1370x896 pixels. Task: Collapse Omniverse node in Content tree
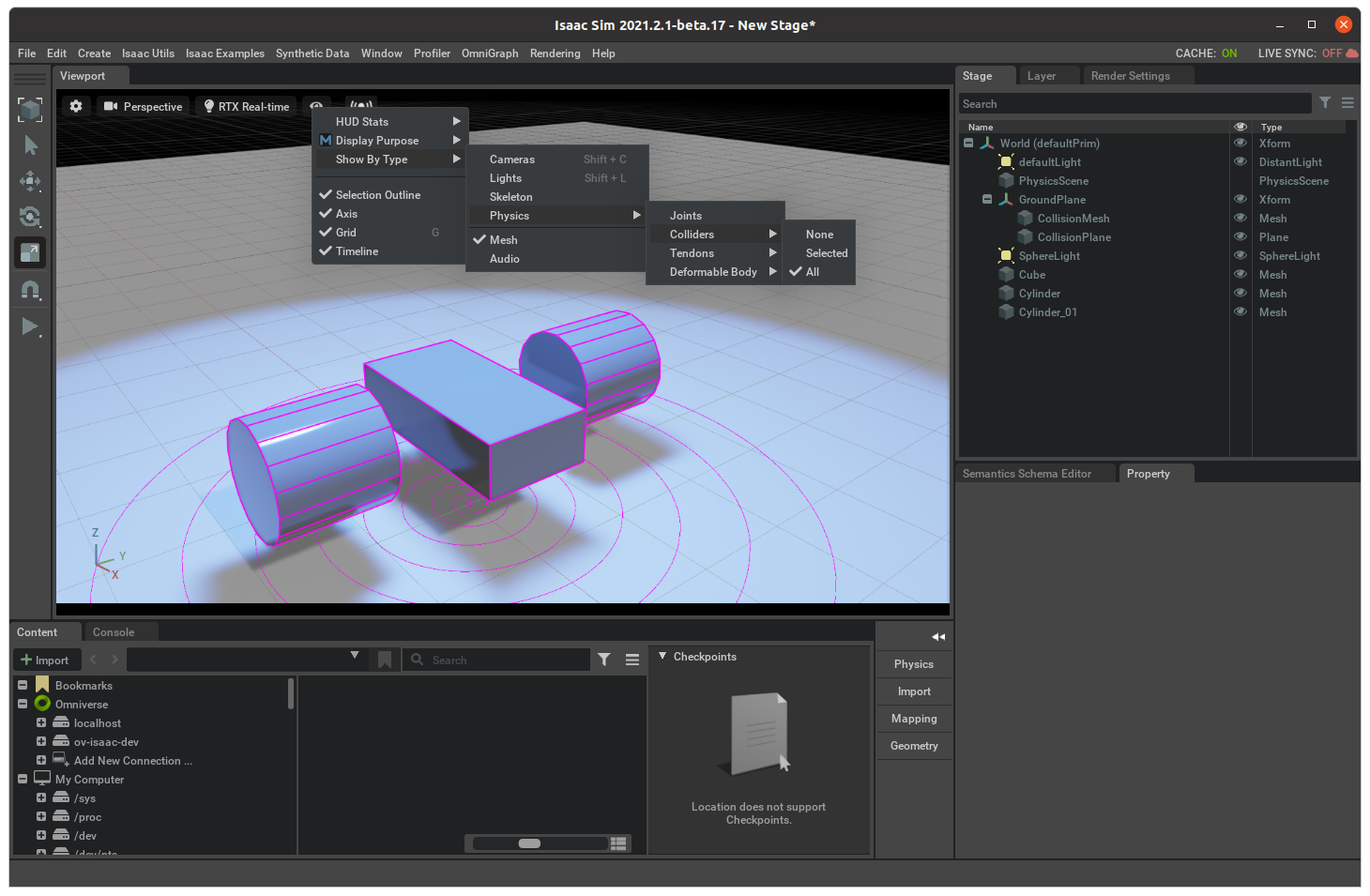click(23, 704)
